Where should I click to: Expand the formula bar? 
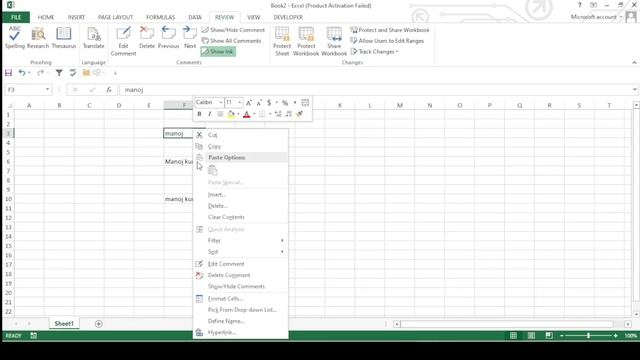tap(635, 90)
